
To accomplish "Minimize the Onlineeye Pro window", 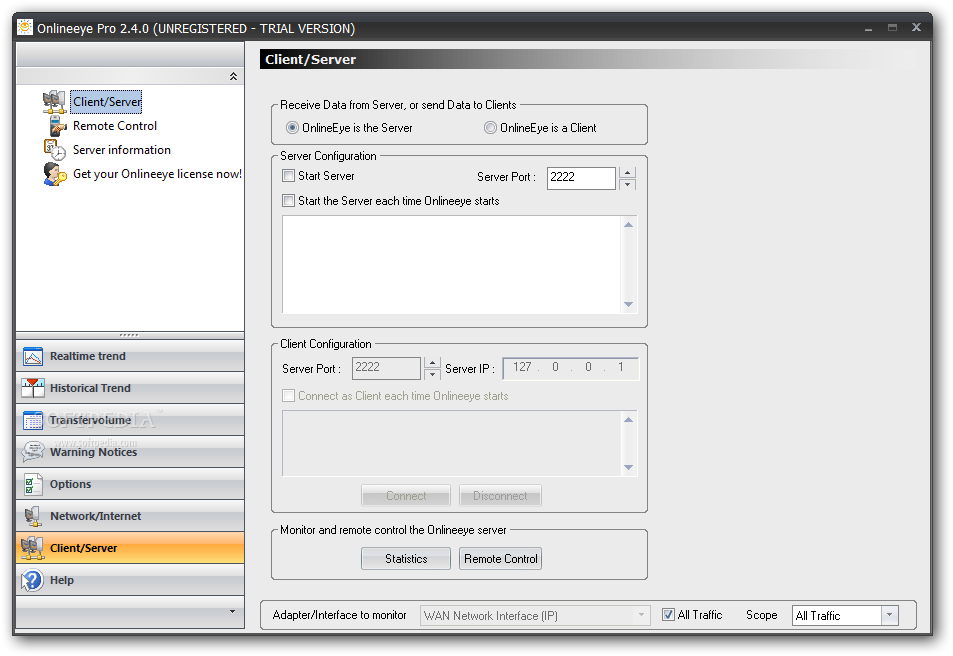I will 869,28.
